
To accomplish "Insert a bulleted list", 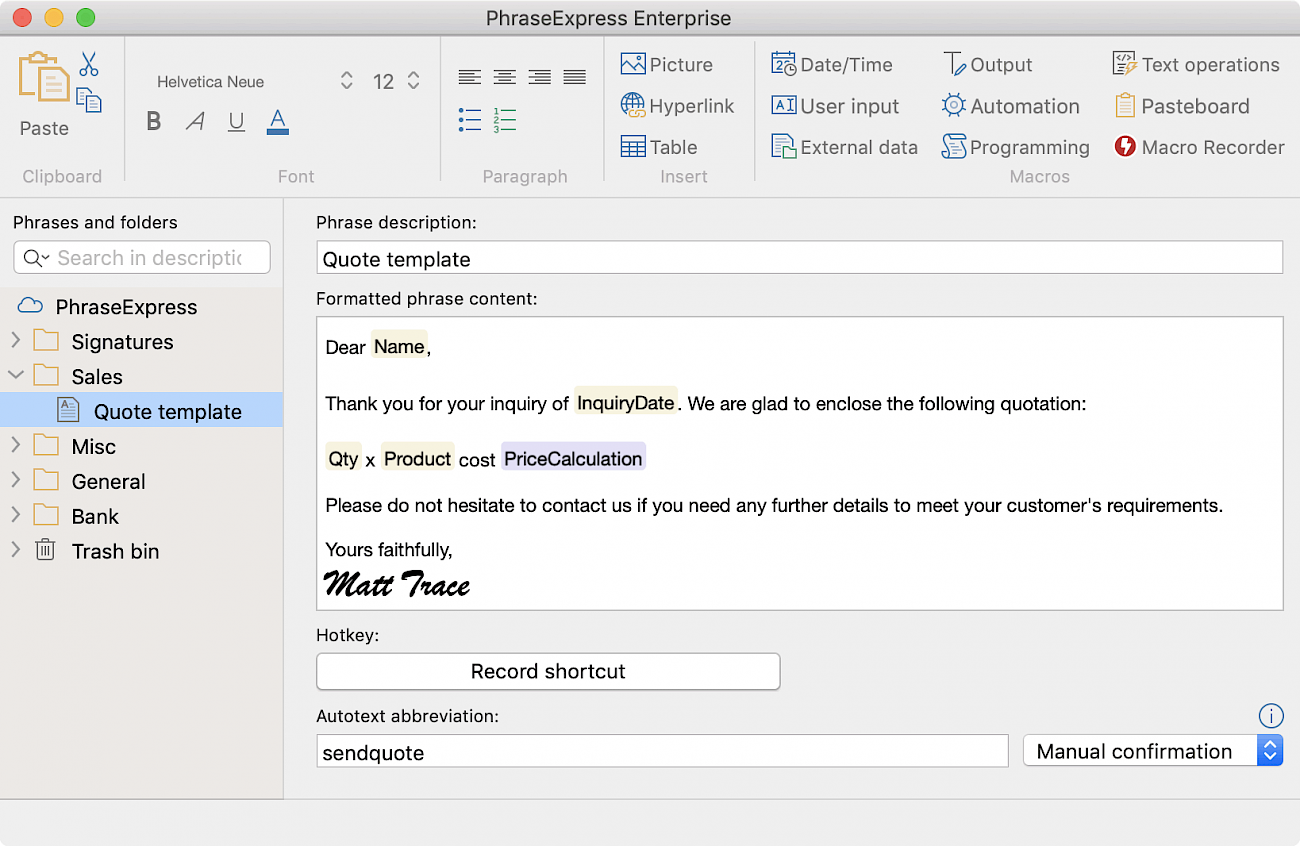I will coord(470,120).
